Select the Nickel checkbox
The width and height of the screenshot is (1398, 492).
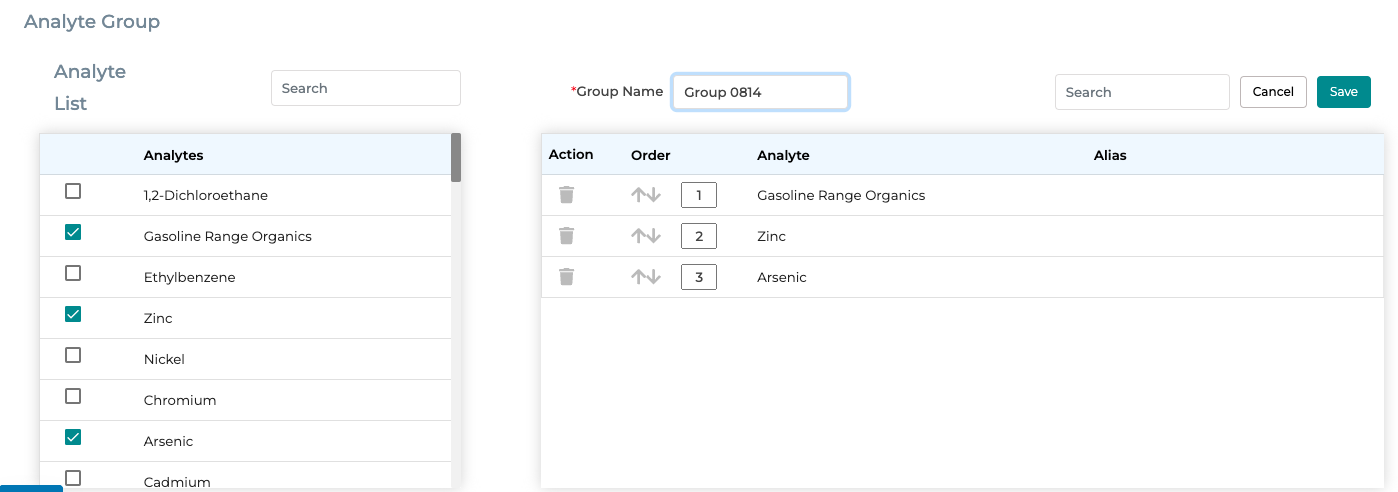click(x=73, y=355)
